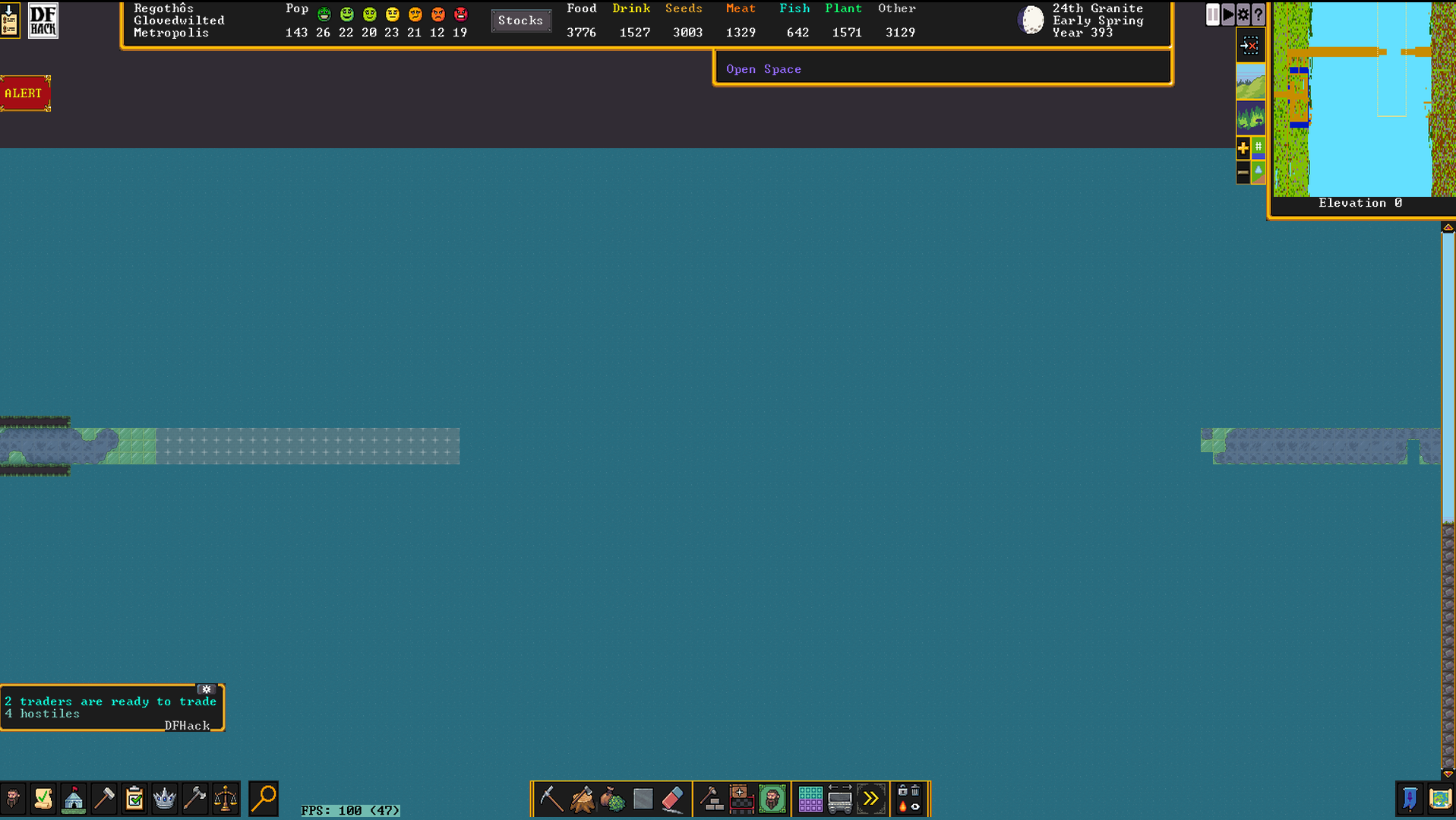This screenshot has width=1456, height=820.
Task: Toggle the ramp indicator display icon beside minimap
Action: 1258,172
